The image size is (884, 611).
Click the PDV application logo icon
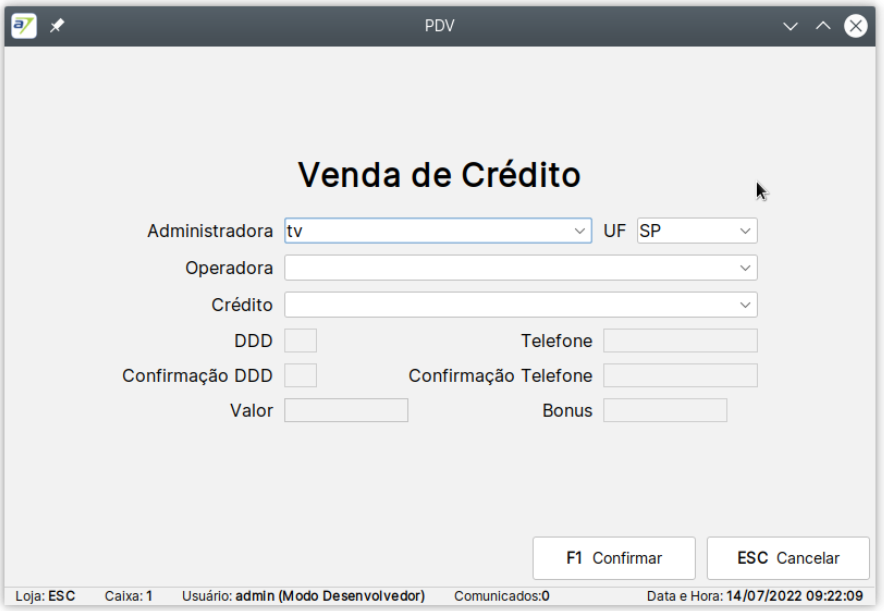24,26
